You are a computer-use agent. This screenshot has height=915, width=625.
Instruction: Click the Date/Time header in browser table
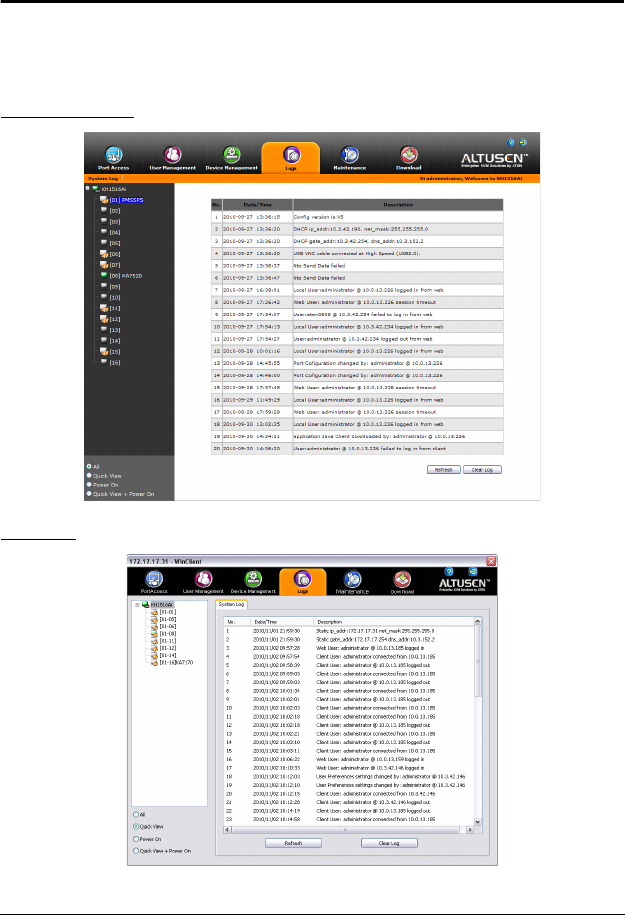257,205
